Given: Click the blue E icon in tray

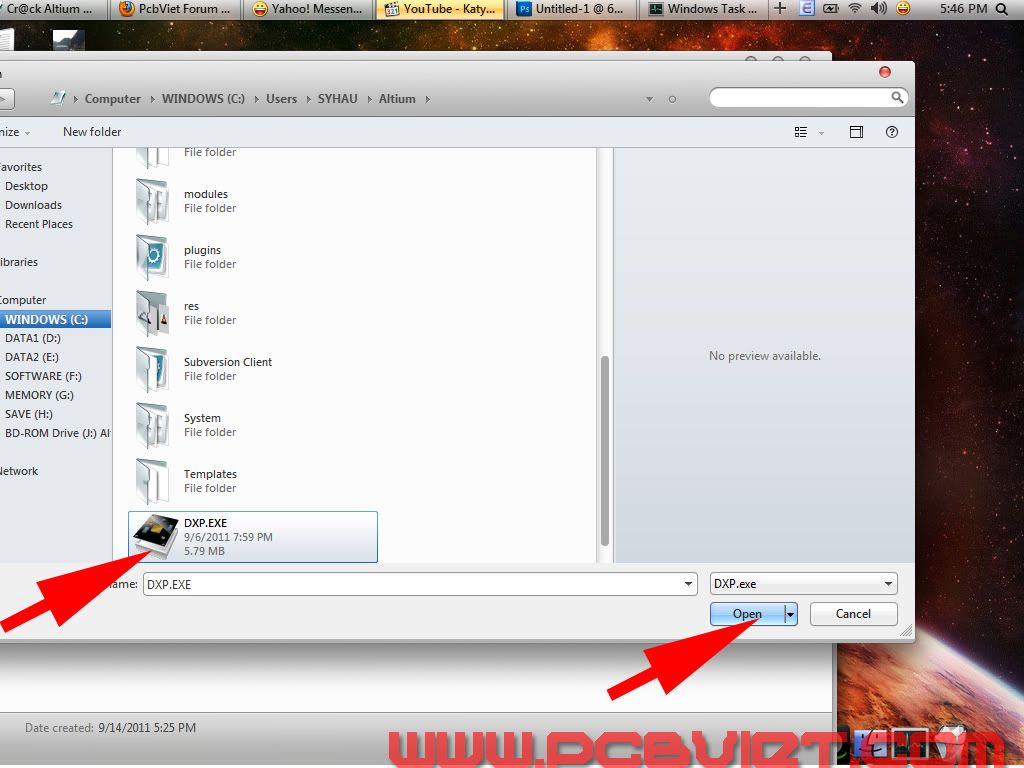Looking at the screenshot, I should (807, 8).
